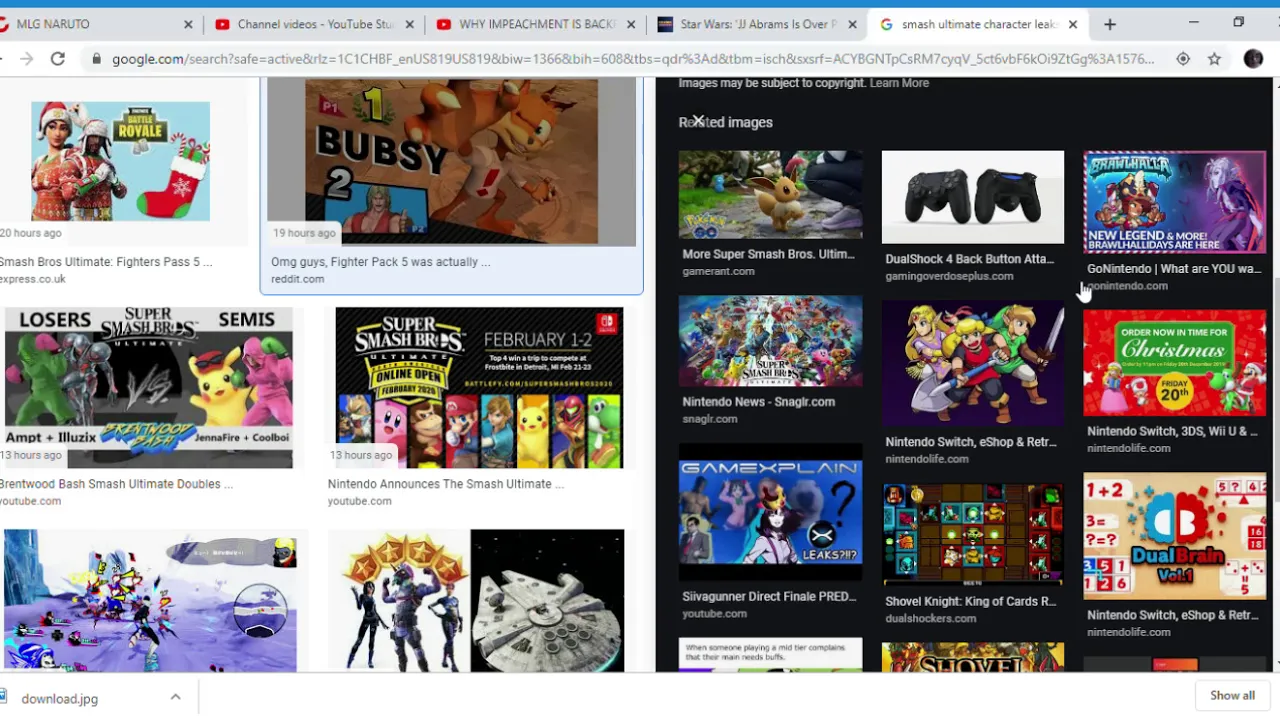Click Show all downloads button
The height and width of the screenshot is (720, 1280).
click(1232, 696)
